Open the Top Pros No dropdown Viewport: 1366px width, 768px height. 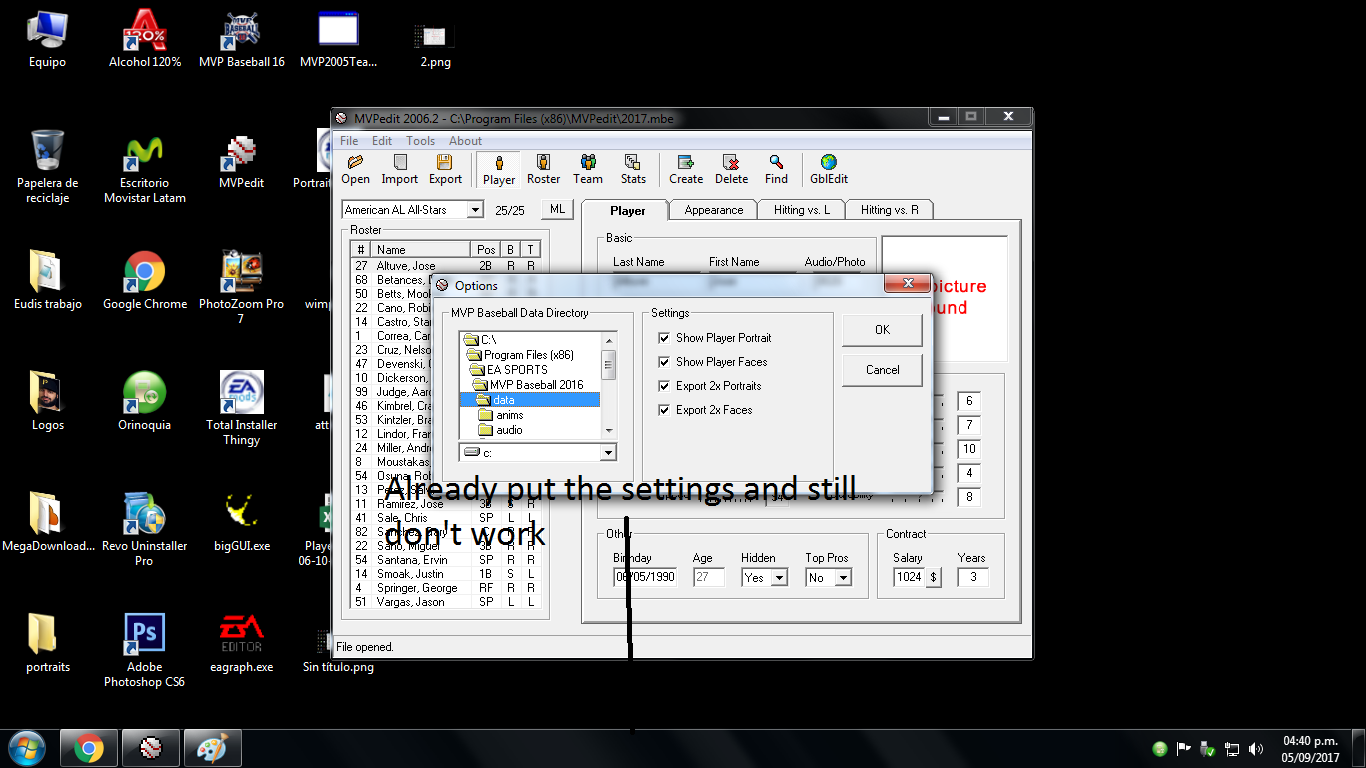tap(843, 578)
